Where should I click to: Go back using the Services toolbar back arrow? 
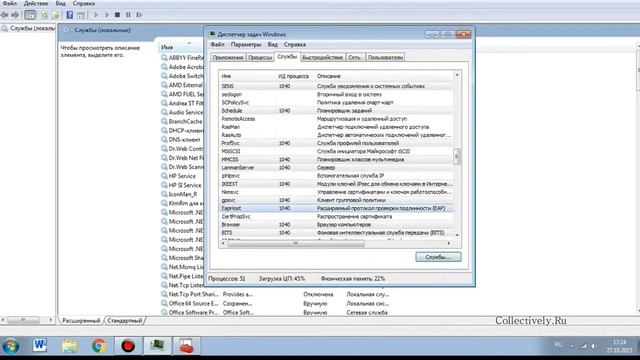click(4, 15)
